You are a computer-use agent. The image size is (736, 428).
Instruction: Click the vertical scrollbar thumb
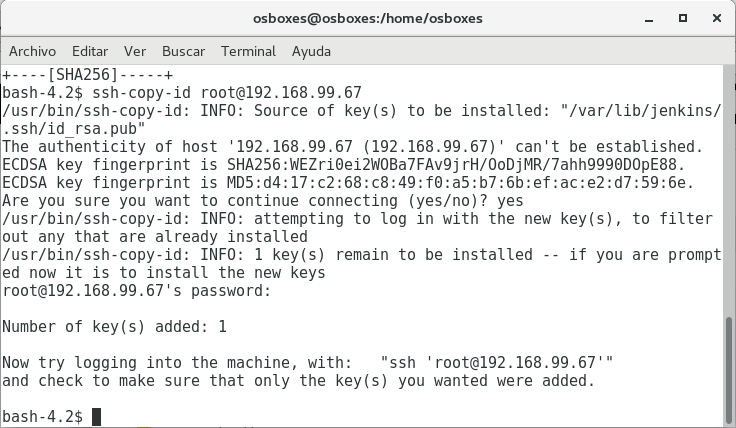(729, 370)
